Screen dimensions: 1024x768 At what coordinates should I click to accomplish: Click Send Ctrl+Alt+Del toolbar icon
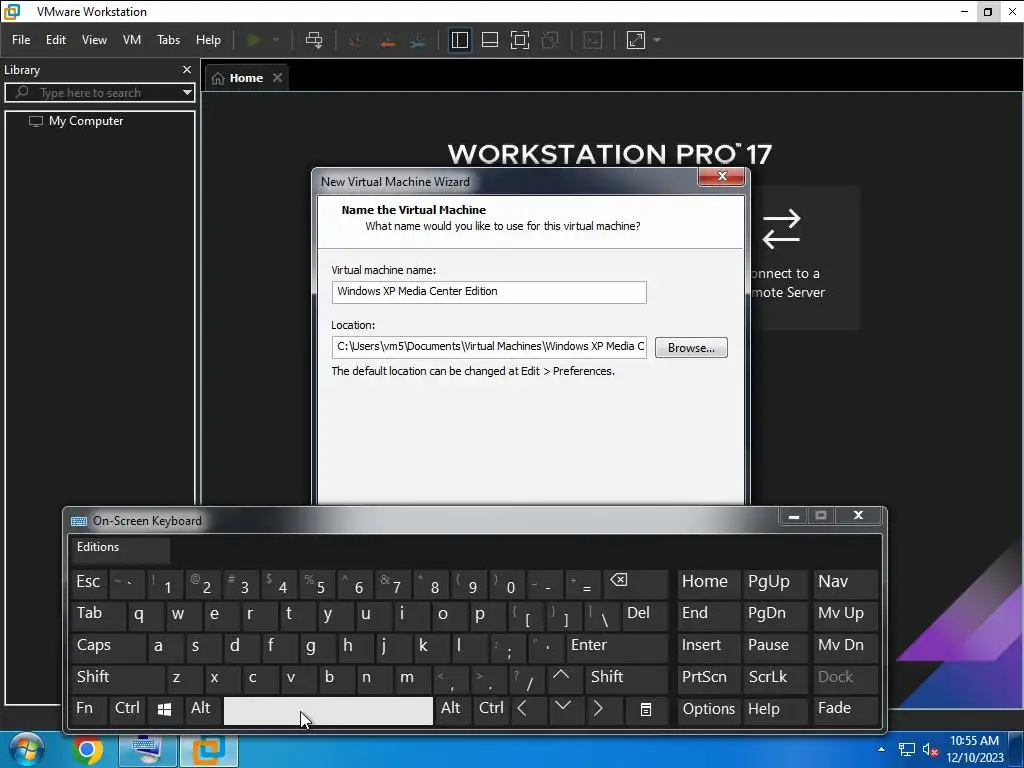314,40
